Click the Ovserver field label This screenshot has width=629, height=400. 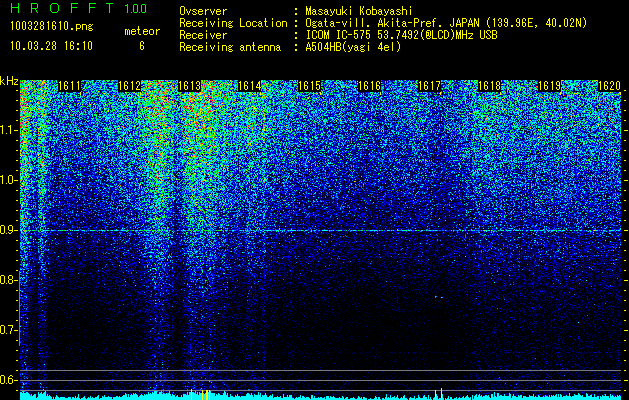203,11
